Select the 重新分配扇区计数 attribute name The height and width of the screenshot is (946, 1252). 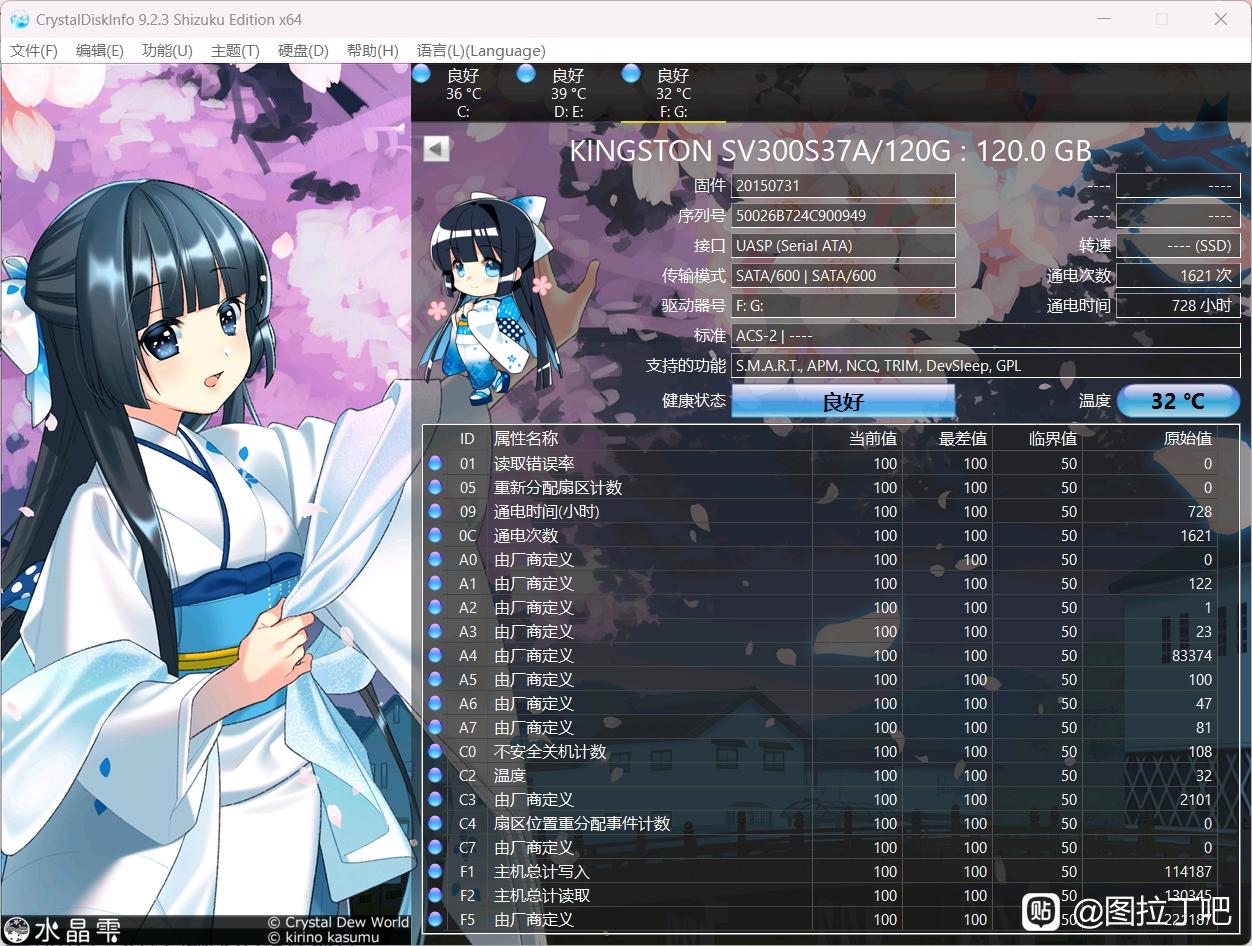[x=558, y=487]
